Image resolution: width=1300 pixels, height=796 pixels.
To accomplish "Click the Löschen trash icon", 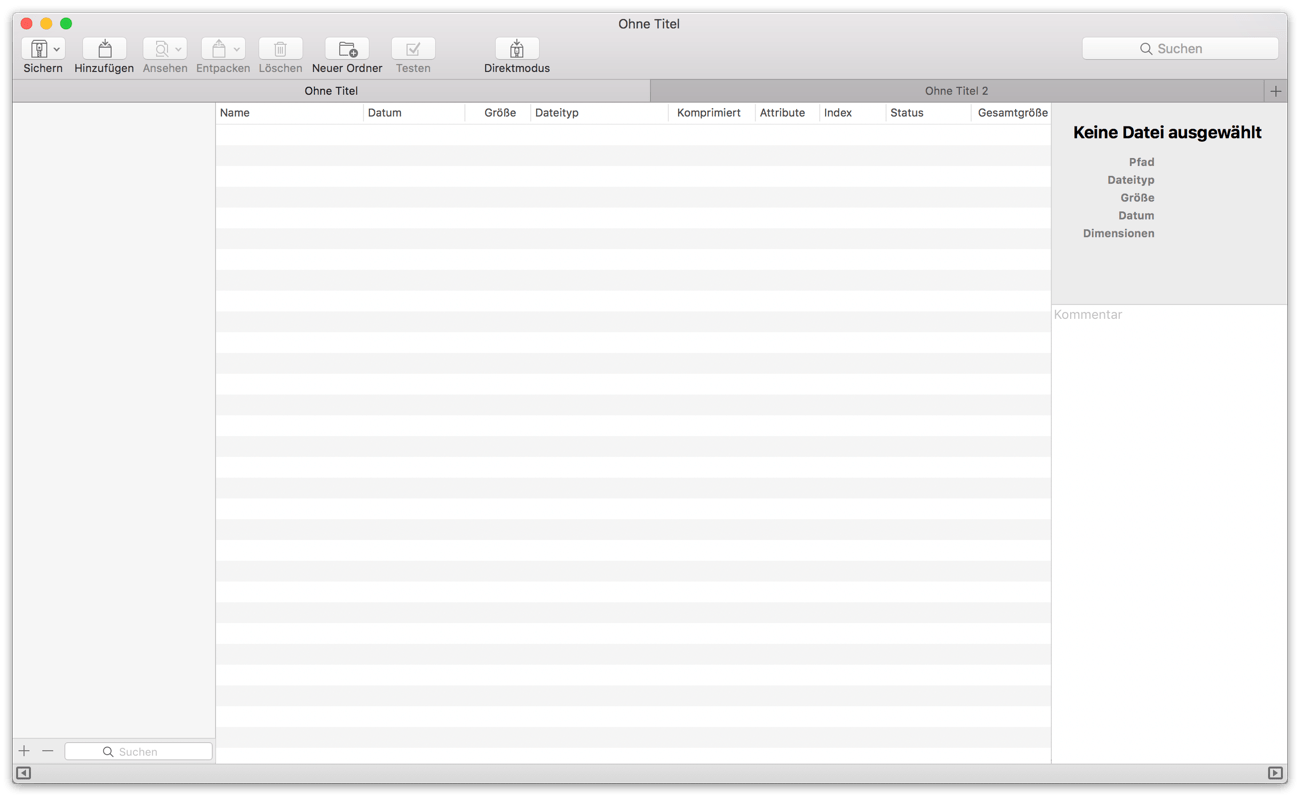I will point(280,49).
